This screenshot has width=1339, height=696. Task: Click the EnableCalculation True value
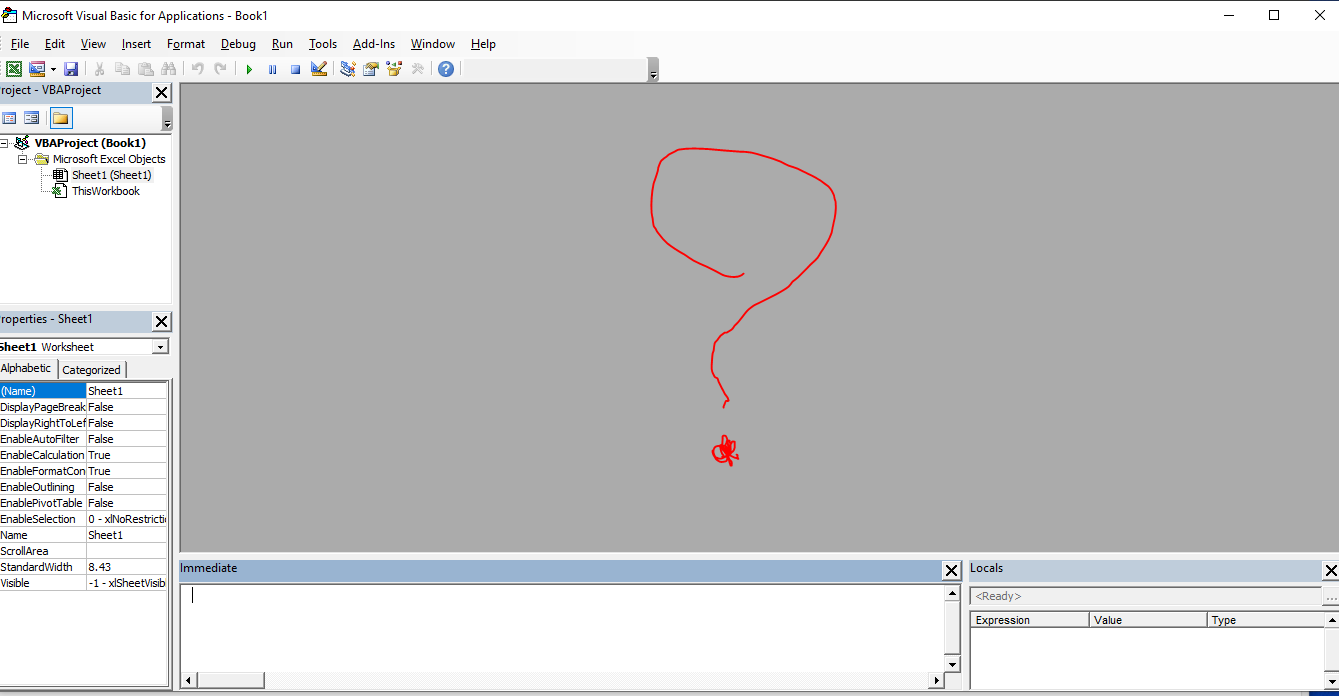tap(126, 455)
